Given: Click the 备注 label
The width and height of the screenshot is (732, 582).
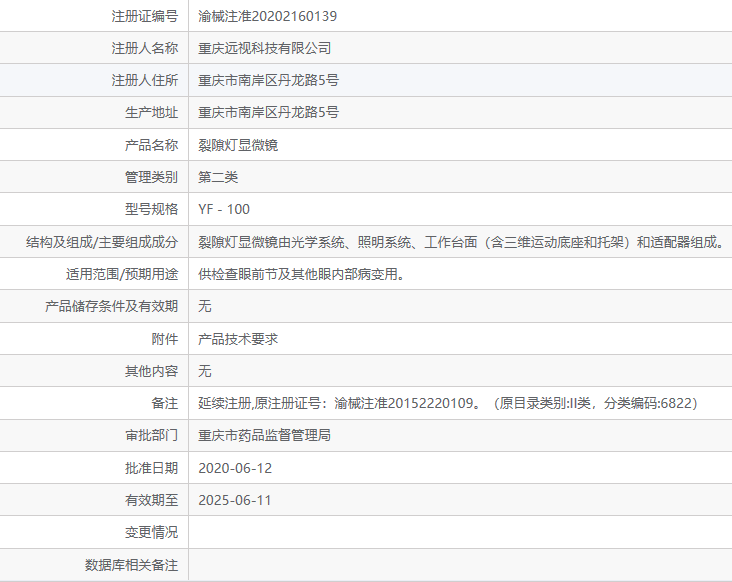Looking at the screenshot, I should coord(165,403).
